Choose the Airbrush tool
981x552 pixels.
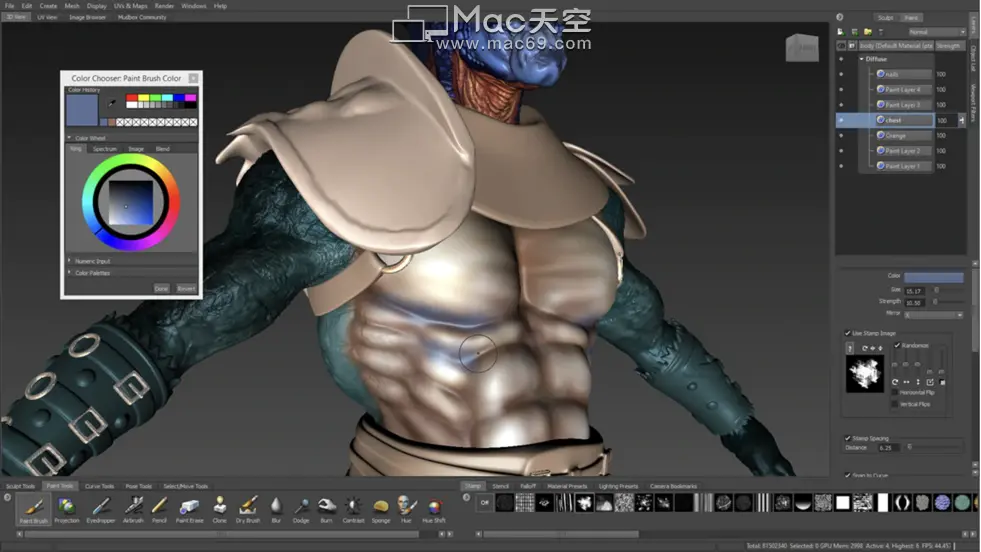[x=133, y=509]
